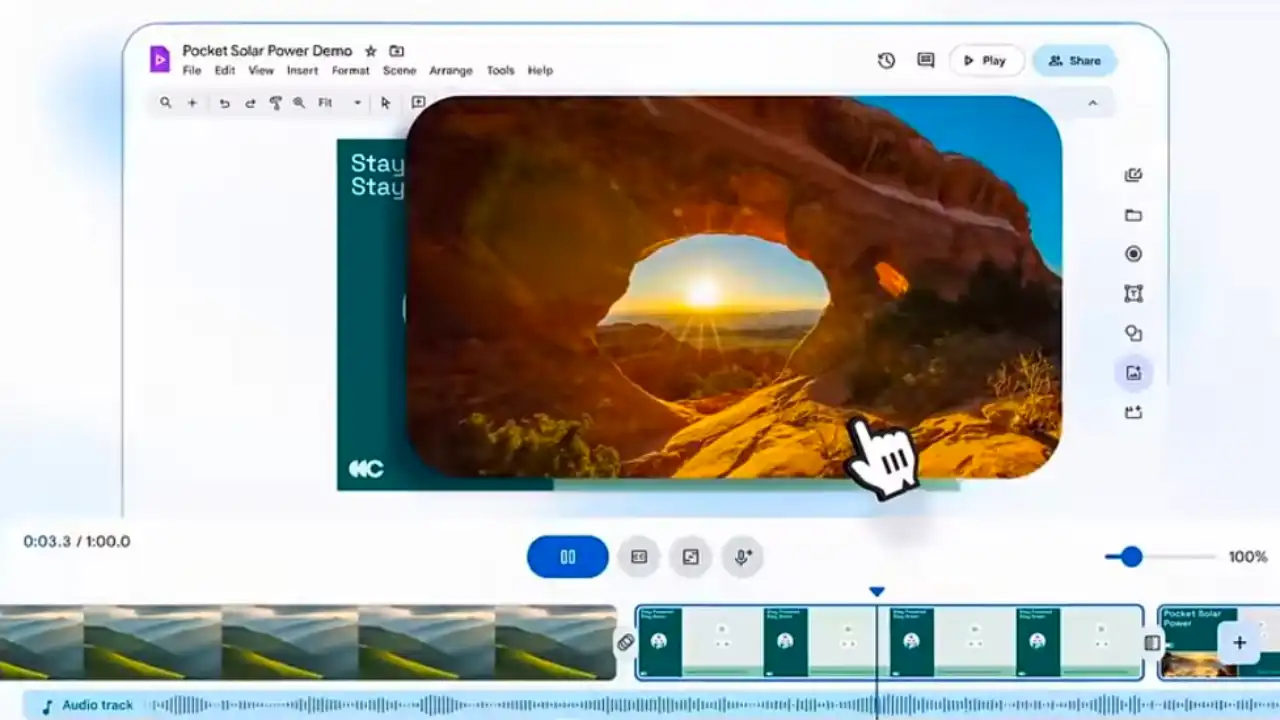Click the 0:03.3 / 1:00.0 time readout
This screenshot has height=720, width=1280.
pos(77,542)
